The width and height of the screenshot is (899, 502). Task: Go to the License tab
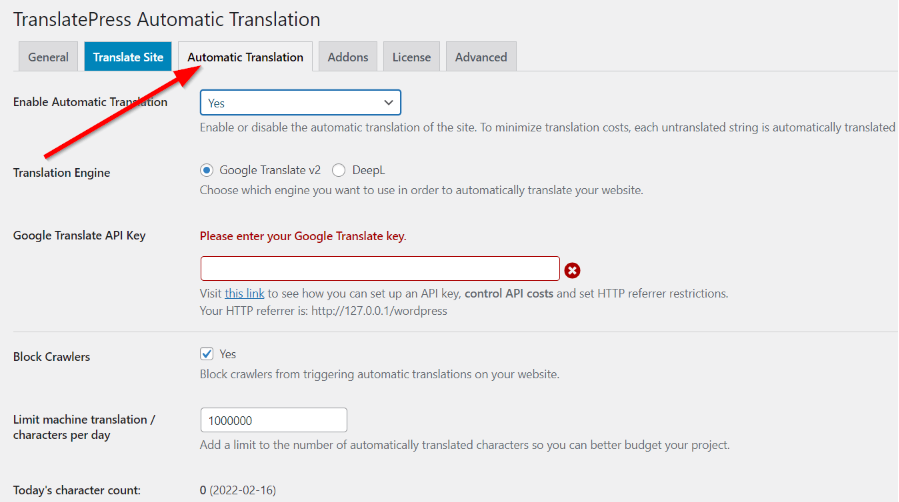(x=411, y=57)
